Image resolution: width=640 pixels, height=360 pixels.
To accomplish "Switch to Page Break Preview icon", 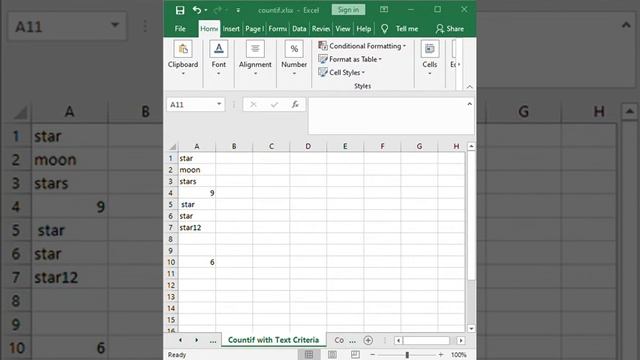I will click(x=355, y=355).
